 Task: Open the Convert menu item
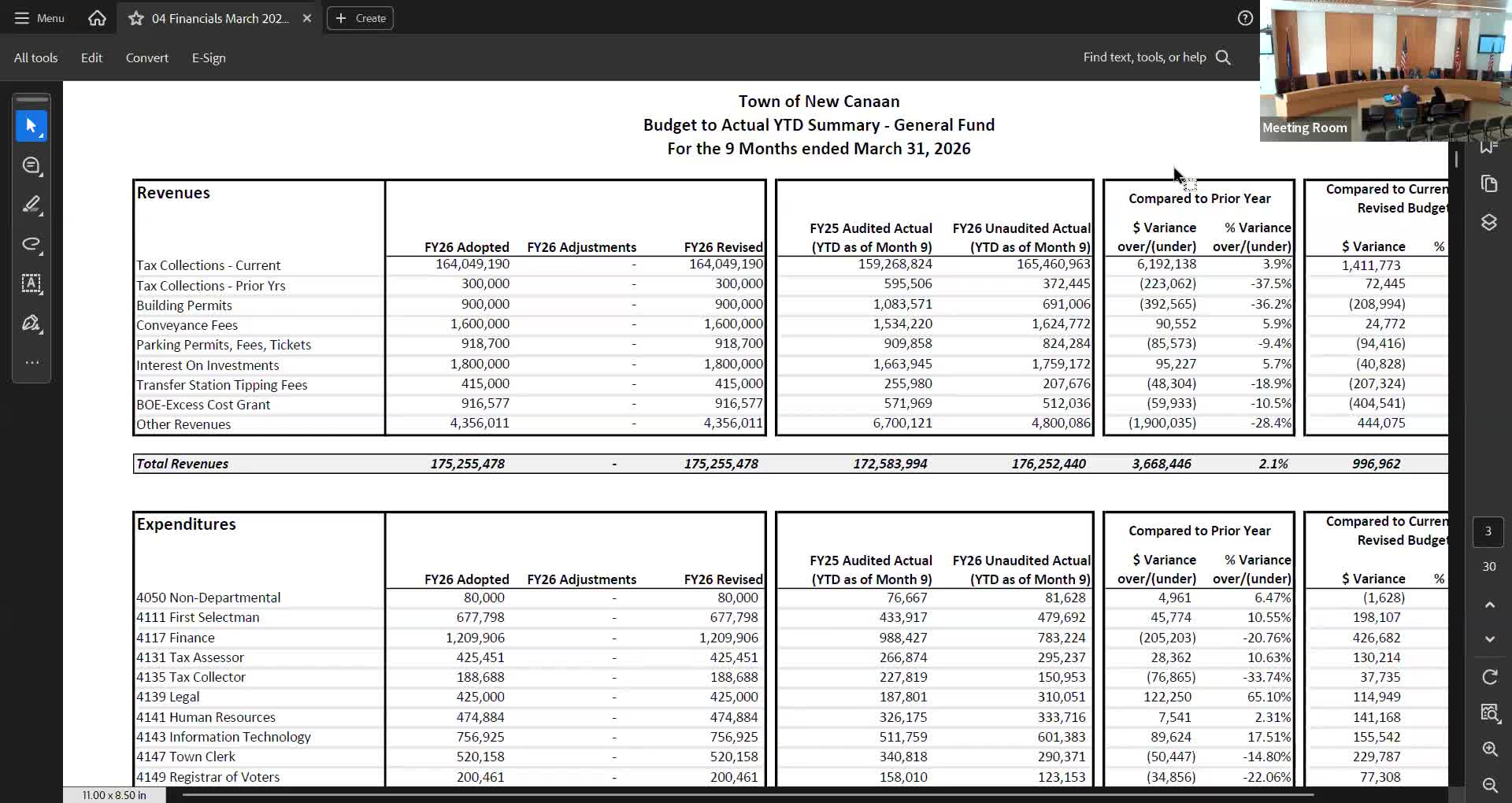coord(147,57)
